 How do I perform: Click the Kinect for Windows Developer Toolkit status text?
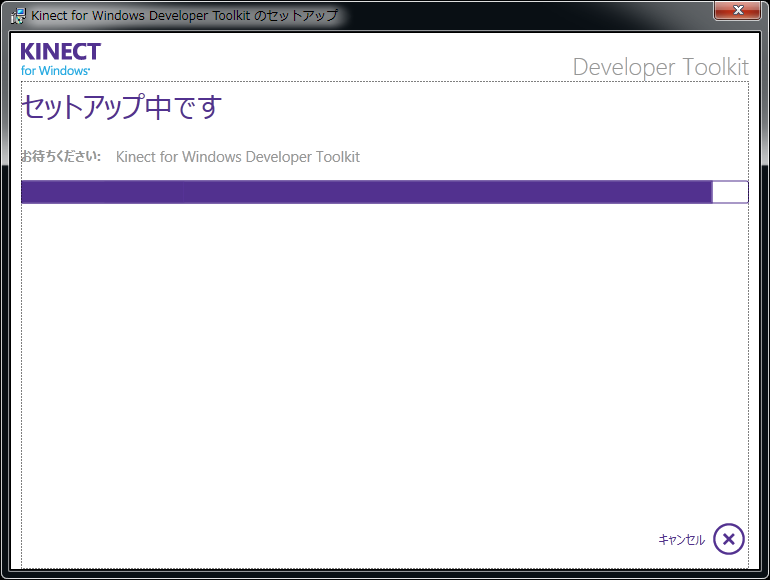coord(238,157)
